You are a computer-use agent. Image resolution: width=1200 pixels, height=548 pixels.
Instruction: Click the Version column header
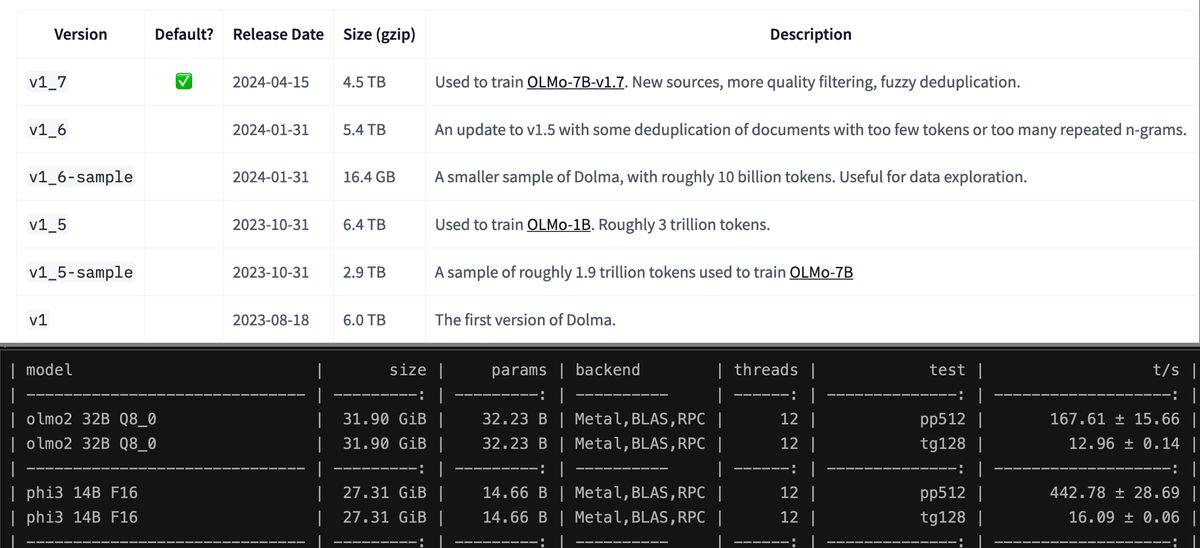click(x=80, y=34)
